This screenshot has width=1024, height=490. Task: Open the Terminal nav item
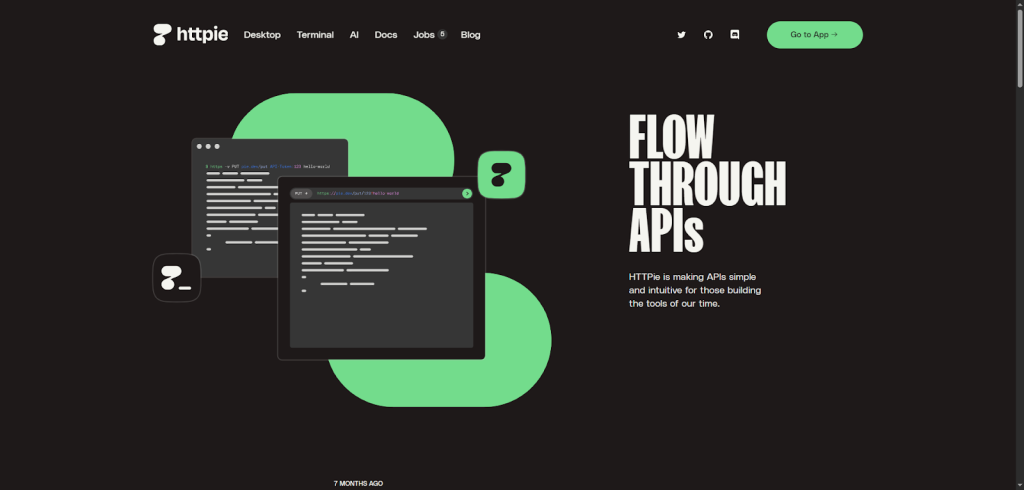[x=315, y=35]
